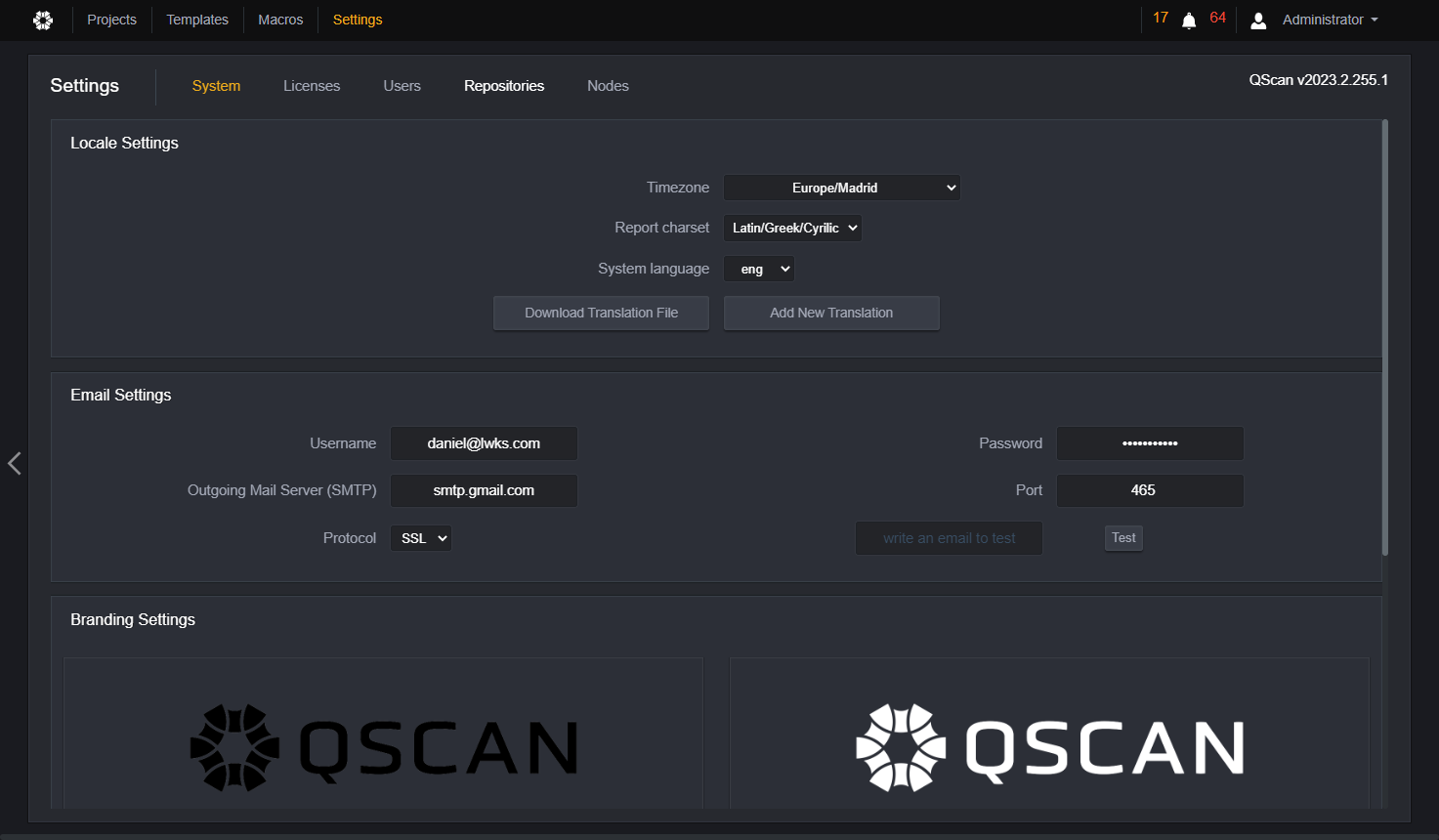
Task: Change the System language dropdown
Action: pos(759,269)
